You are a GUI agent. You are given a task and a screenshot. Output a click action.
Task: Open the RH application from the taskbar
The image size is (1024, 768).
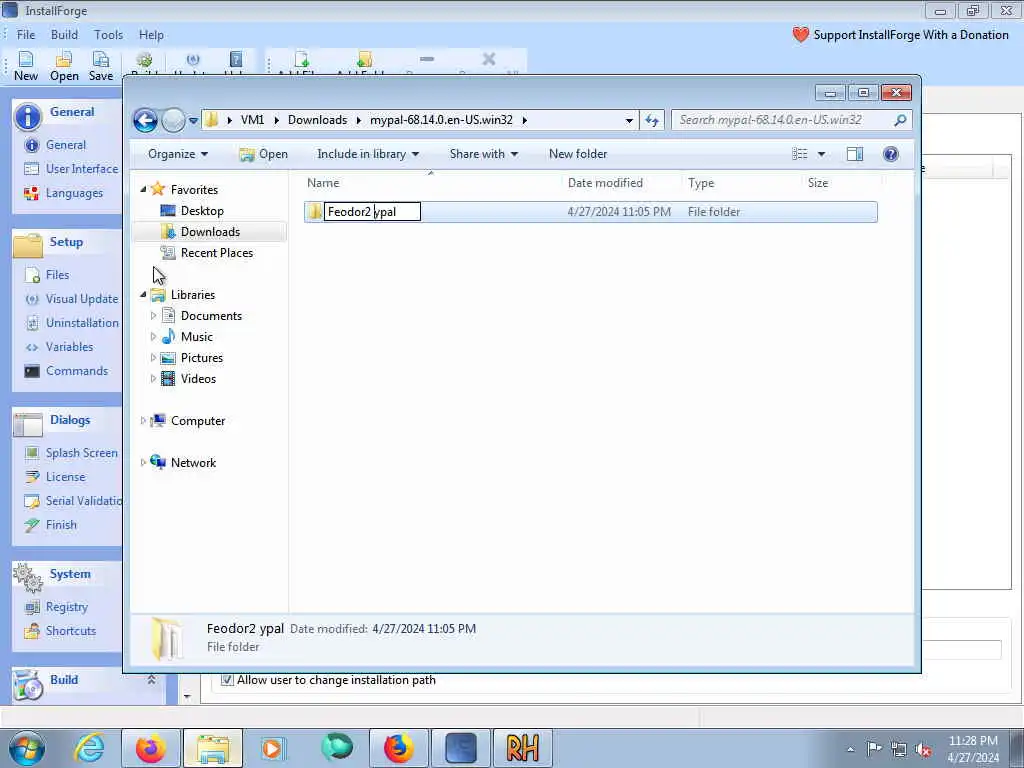pos(522,748)
